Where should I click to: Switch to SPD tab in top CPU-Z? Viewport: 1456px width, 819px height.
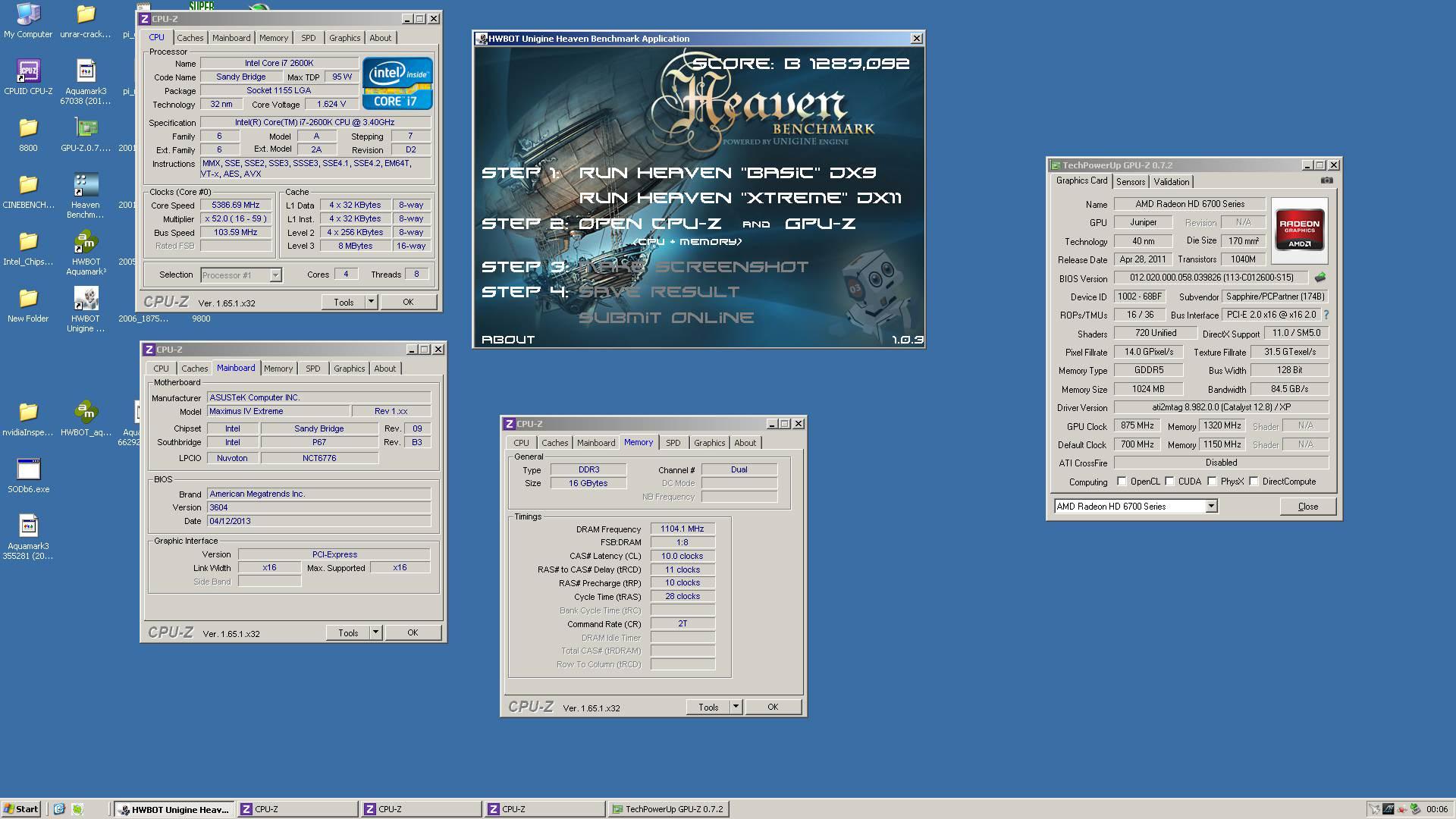click(308, 38)
